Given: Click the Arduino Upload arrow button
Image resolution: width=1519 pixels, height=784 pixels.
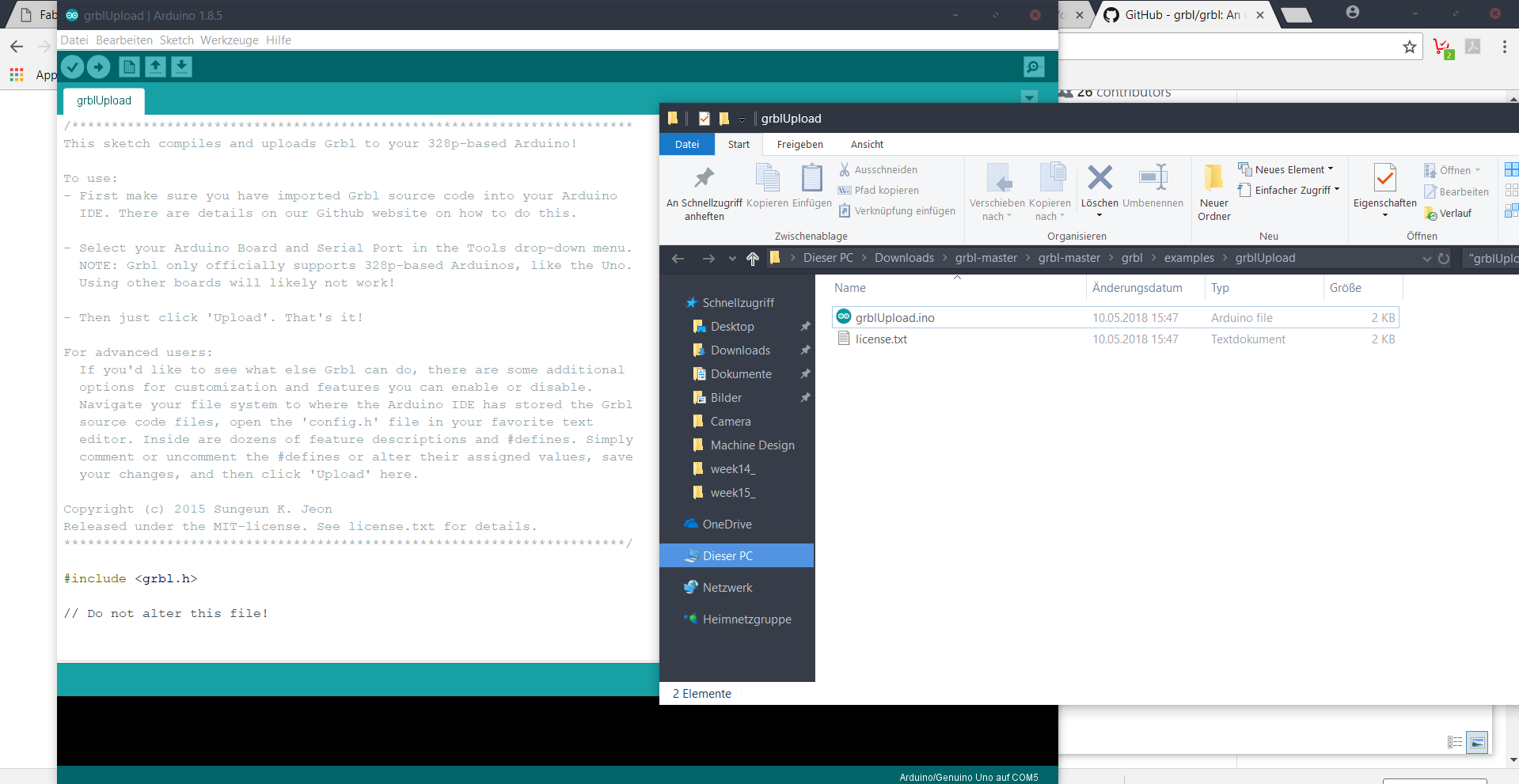Looking at the screenshot, I should 99,67.
